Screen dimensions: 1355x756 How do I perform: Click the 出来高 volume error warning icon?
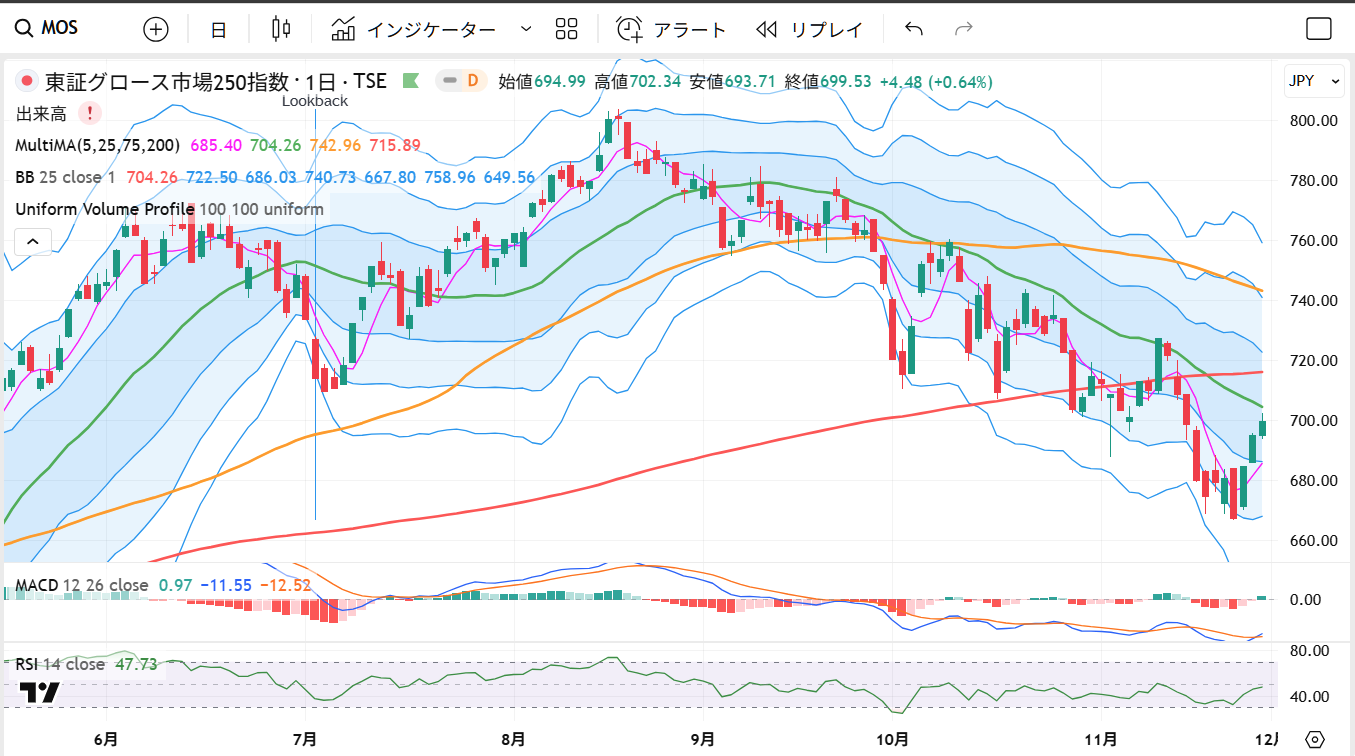click(90, 113)
